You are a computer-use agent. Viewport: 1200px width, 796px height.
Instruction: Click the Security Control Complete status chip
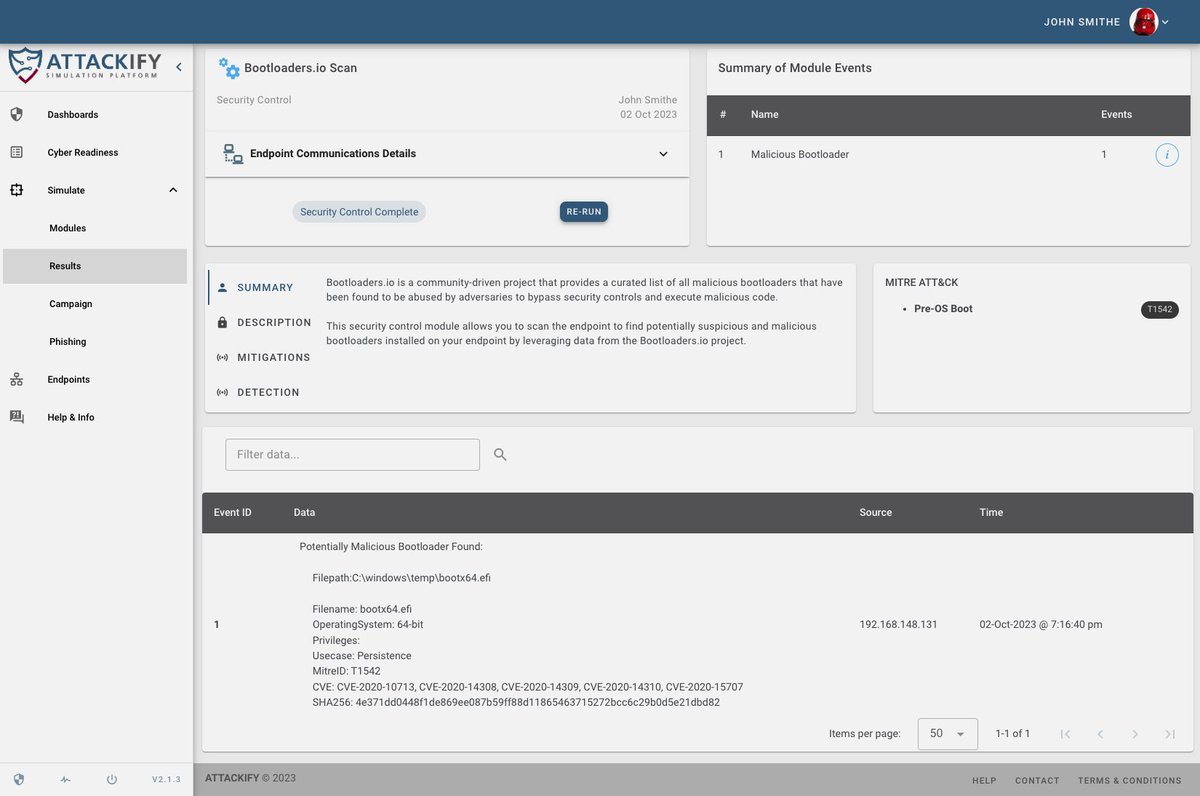359,212
